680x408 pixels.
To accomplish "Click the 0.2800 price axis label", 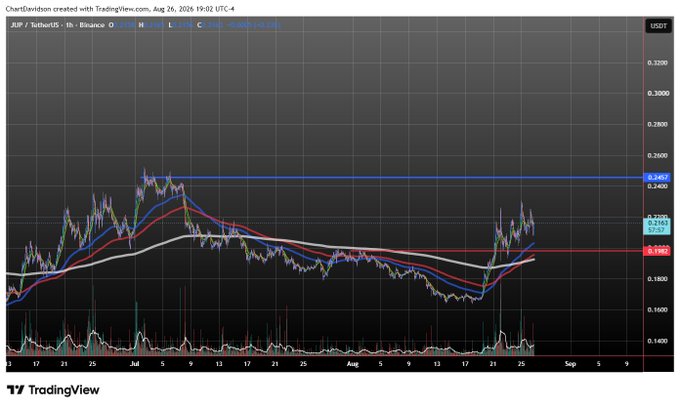I will coord(657,124).
